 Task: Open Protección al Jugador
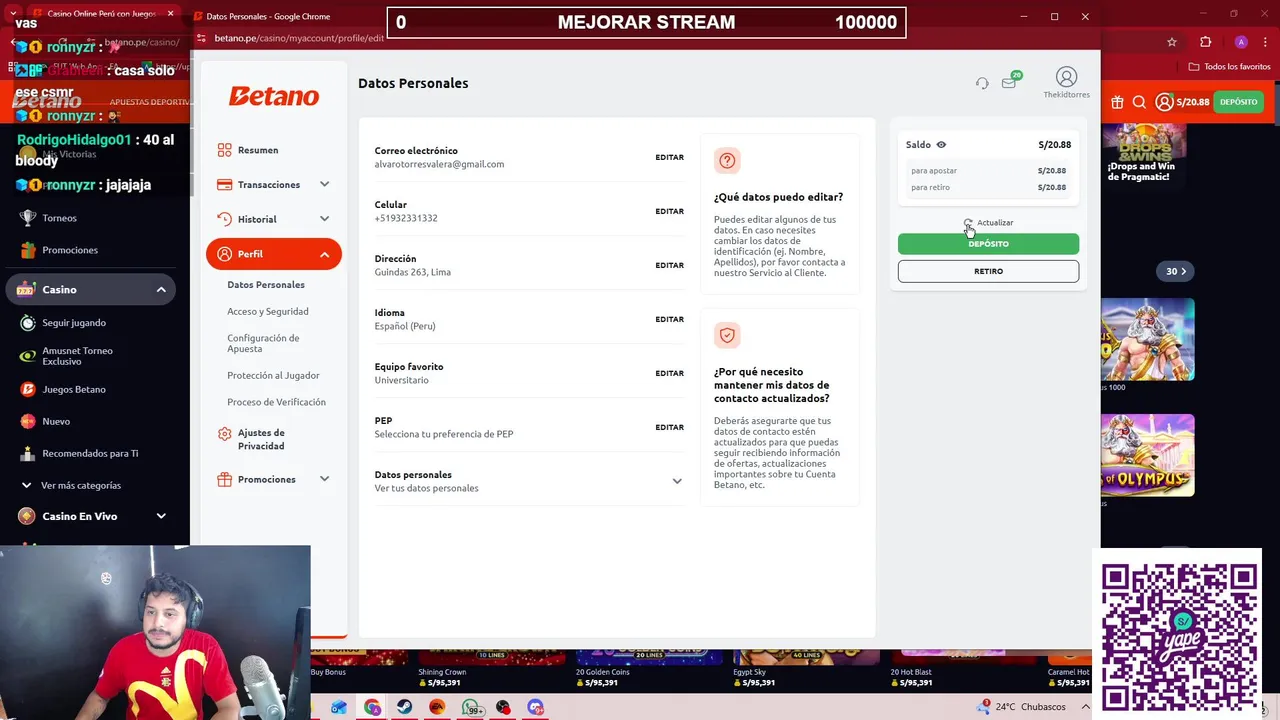[273, 375]
